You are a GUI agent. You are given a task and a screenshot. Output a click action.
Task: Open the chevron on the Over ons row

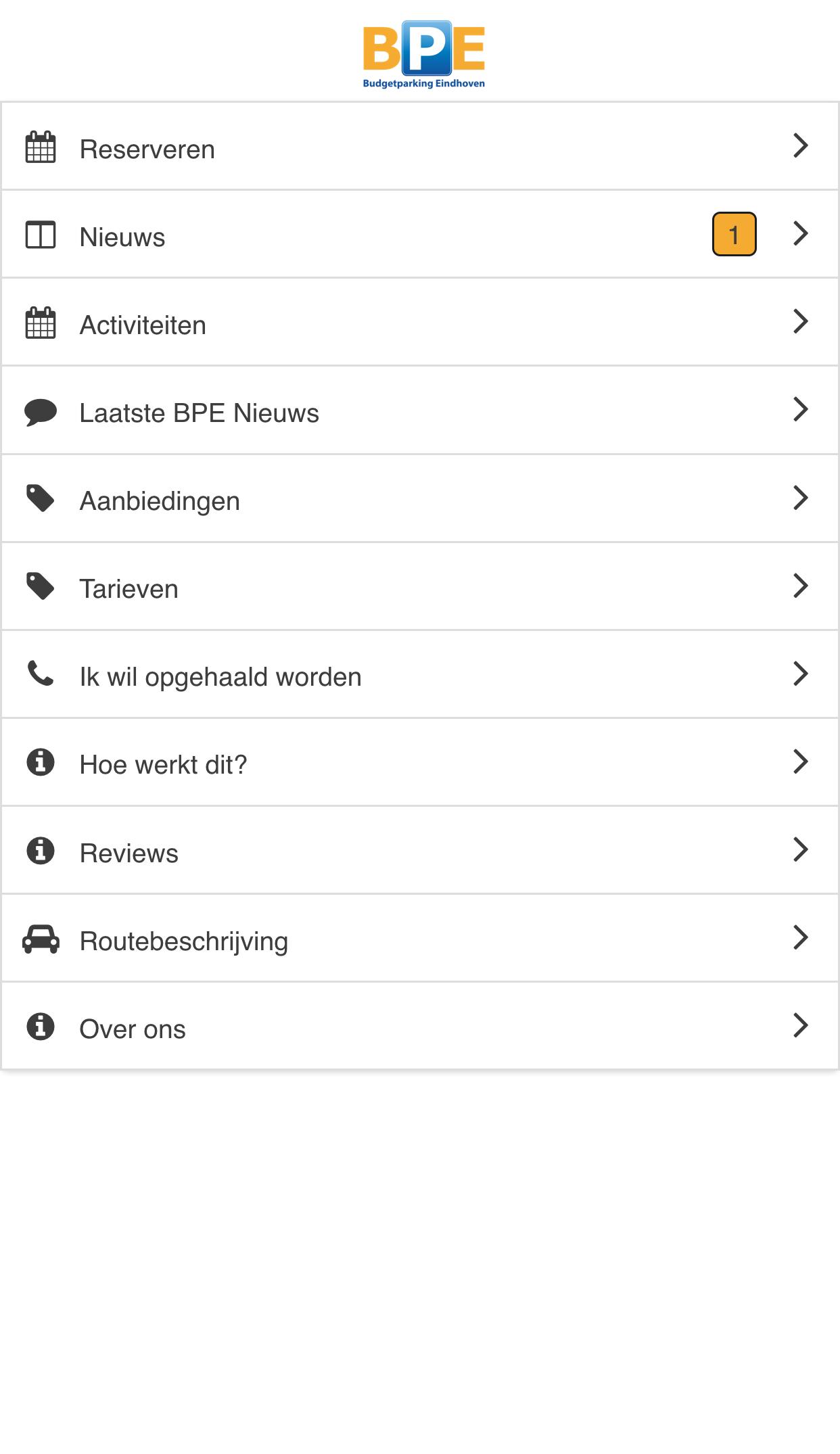pos(801,1025)
